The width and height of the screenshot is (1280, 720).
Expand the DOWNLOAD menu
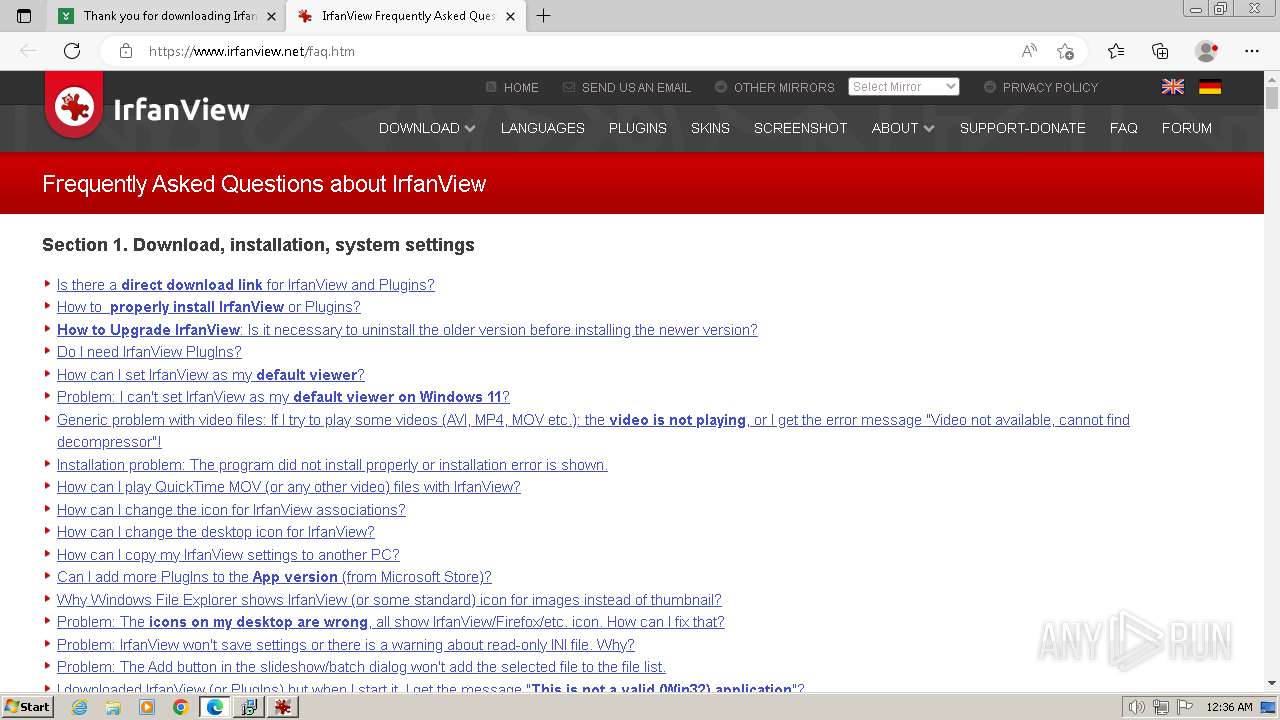pos(427,128)
